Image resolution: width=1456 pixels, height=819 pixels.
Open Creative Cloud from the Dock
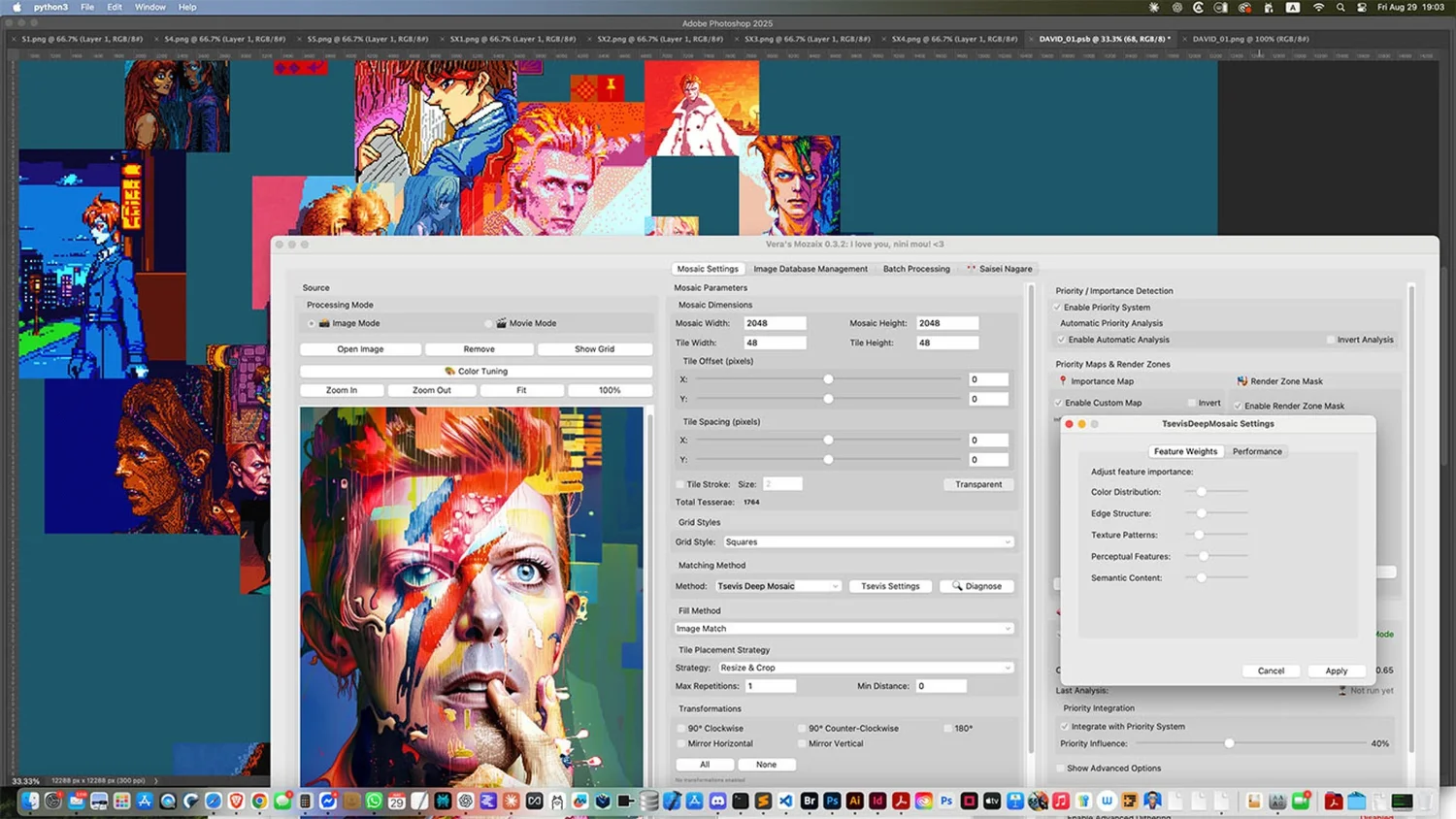click(923, 801)
